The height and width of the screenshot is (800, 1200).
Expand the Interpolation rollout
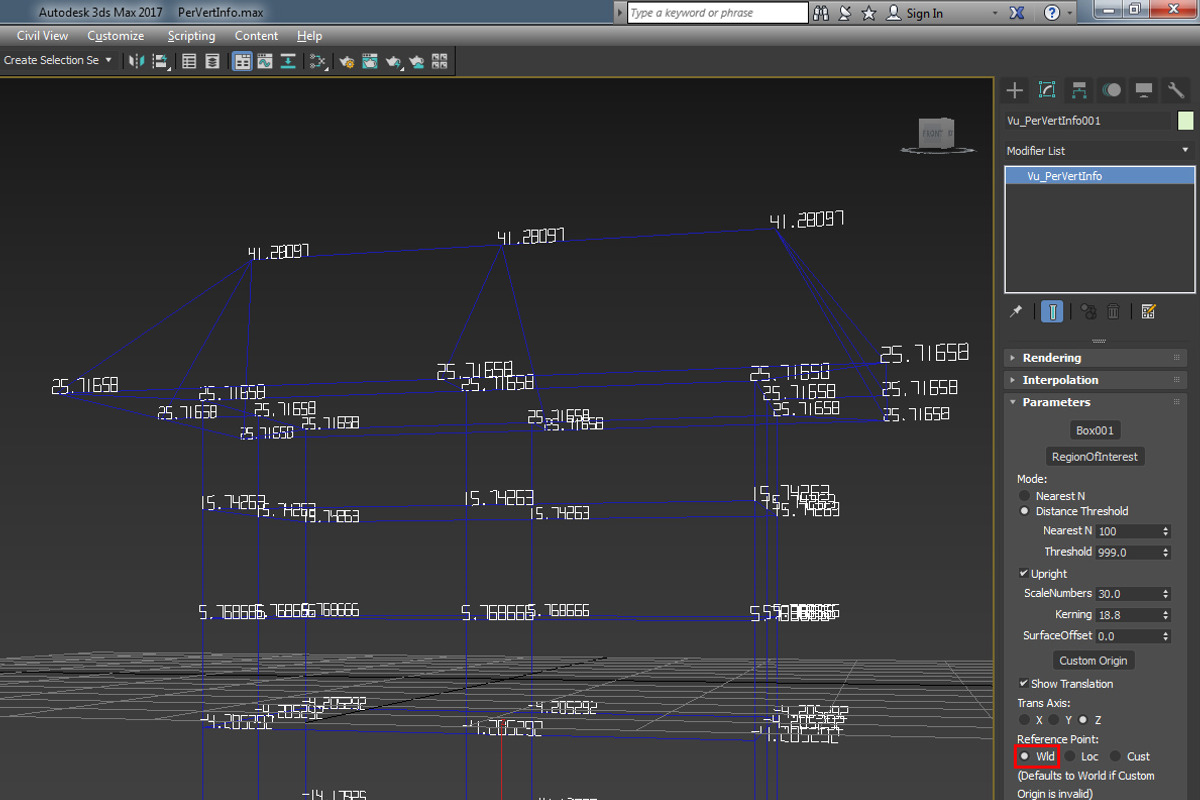coord(1096,380)
